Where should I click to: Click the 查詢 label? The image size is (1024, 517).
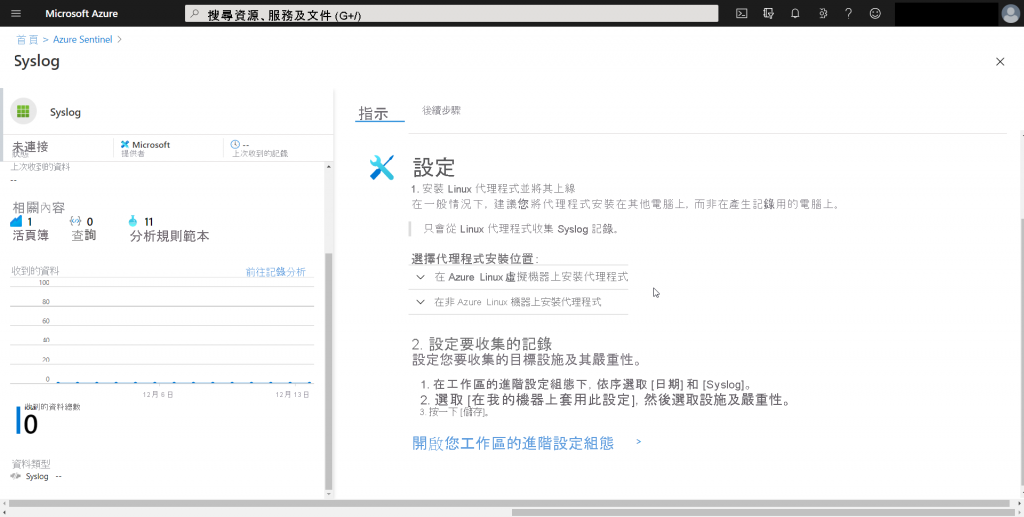point(84,236)
